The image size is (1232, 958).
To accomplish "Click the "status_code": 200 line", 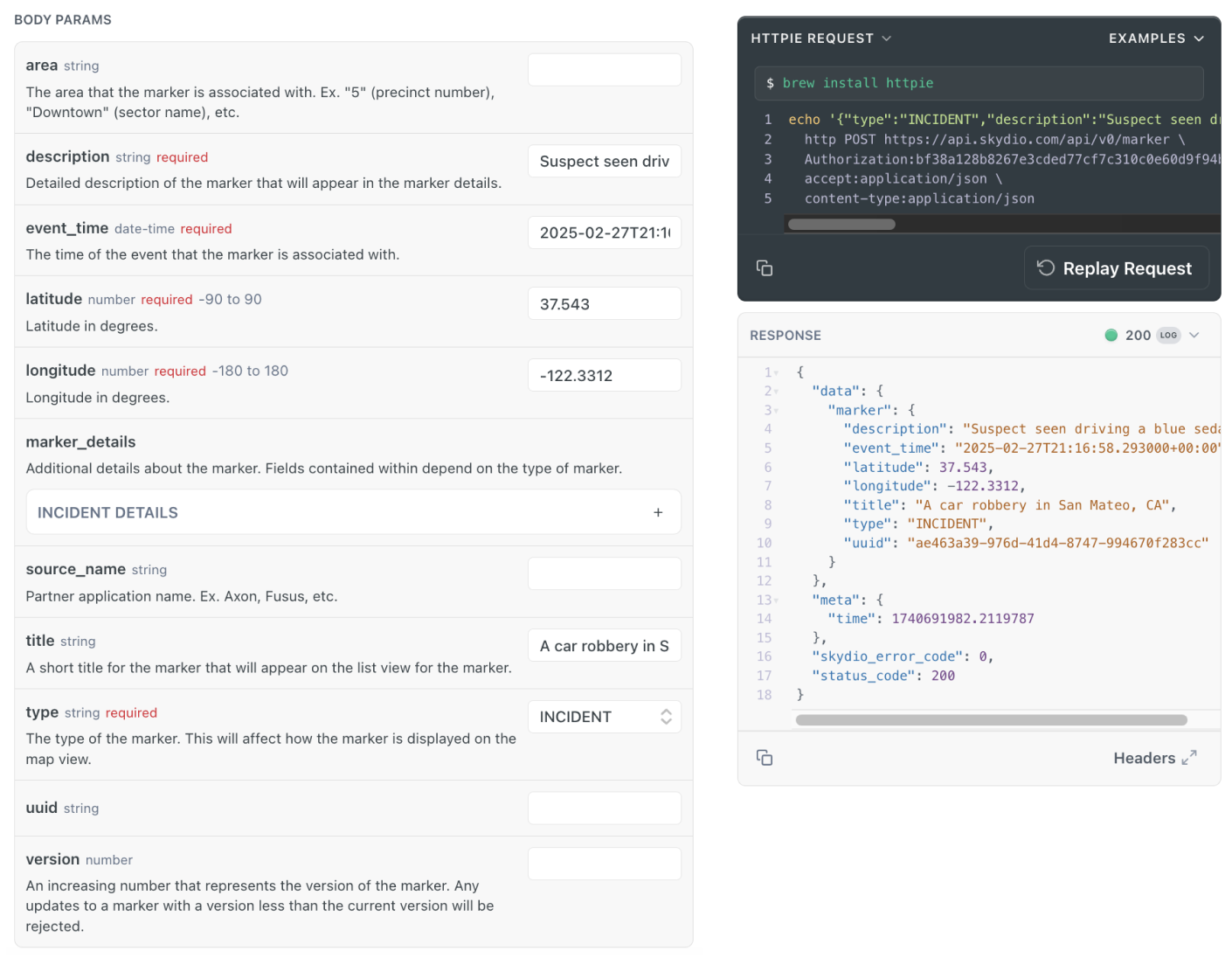I will click(883, 676).
